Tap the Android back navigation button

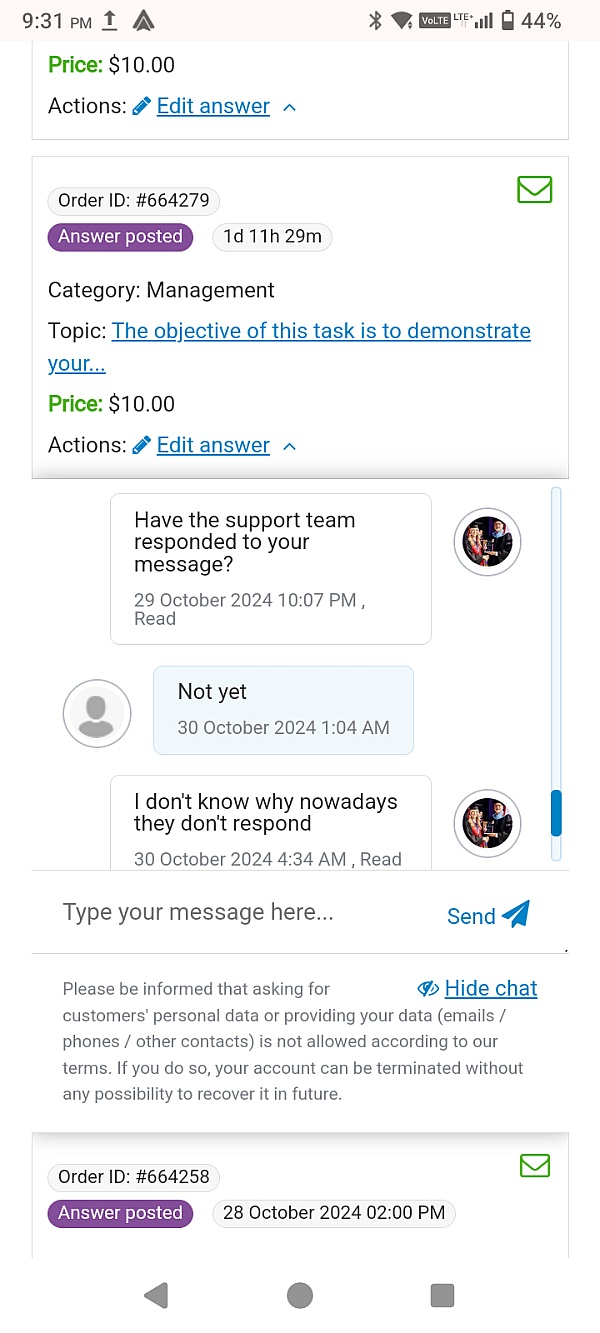[155, 1296]
